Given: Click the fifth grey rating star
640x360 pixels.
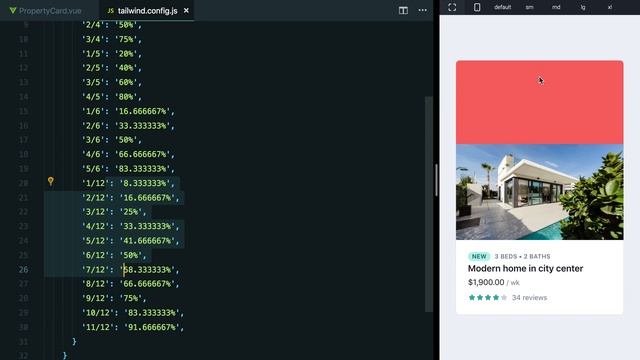Looking at the screenshot, I should coord(504,298).
